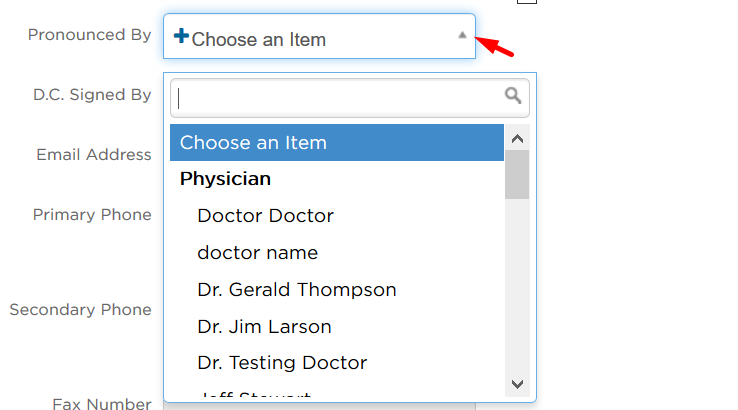
Task: Open the Pronounced By Choose an Item box
Action: tap(319, 36)
